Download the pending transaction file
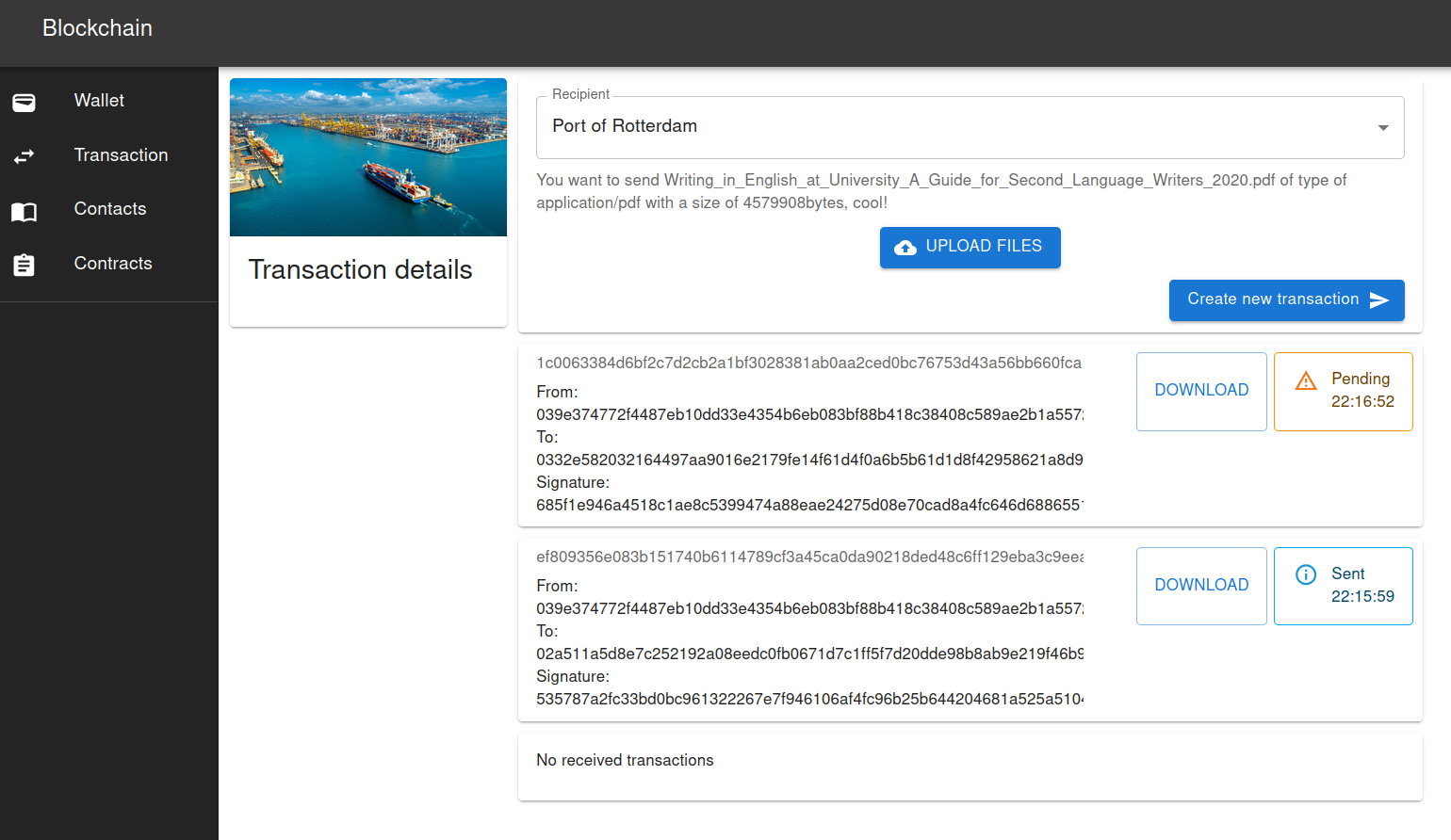This screenshot has height=840, width=1451. point(1201,391)
